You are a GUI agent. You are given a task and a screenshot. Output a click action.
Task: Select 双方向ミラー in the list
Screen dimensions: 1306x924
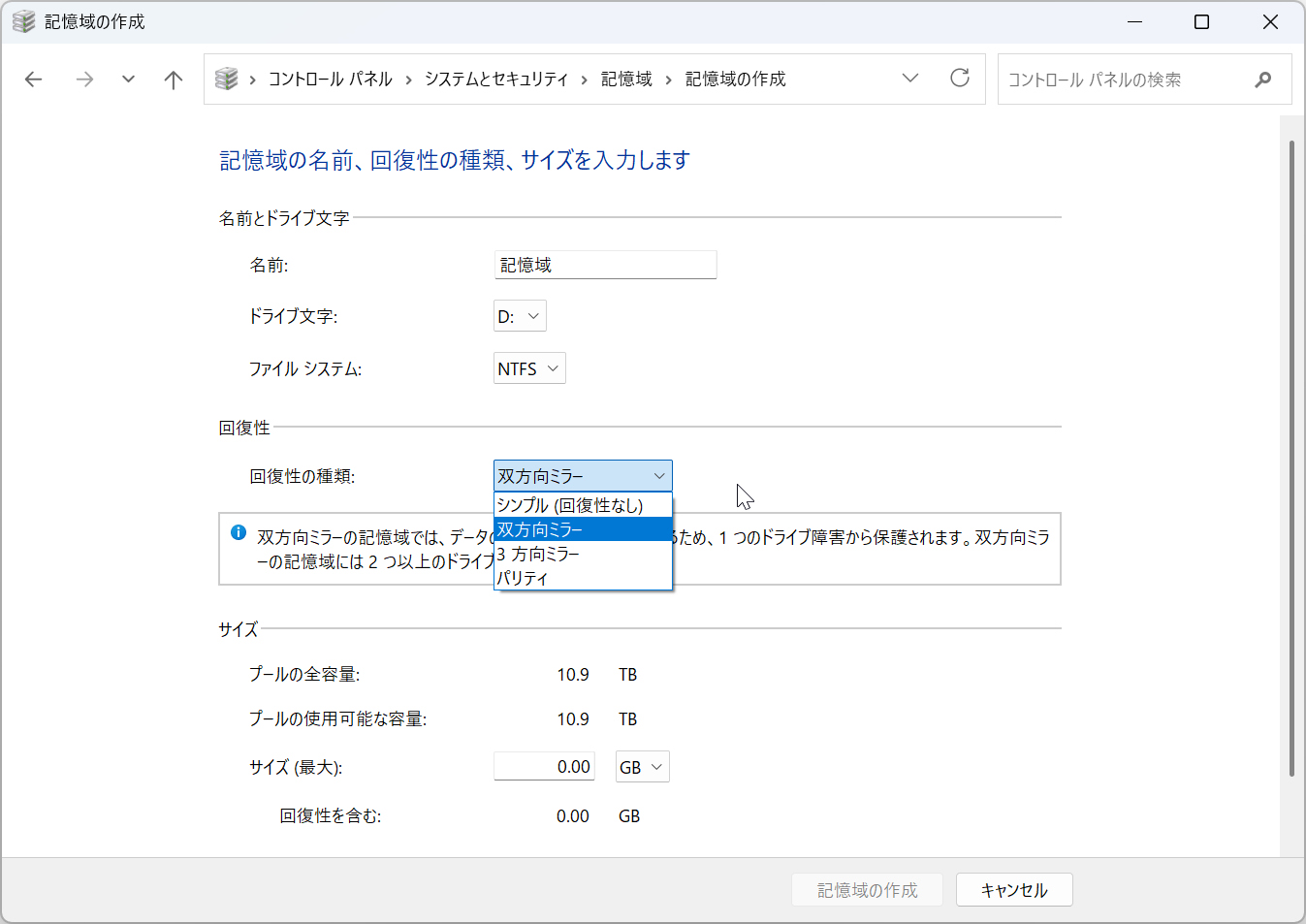pos(583,529)
